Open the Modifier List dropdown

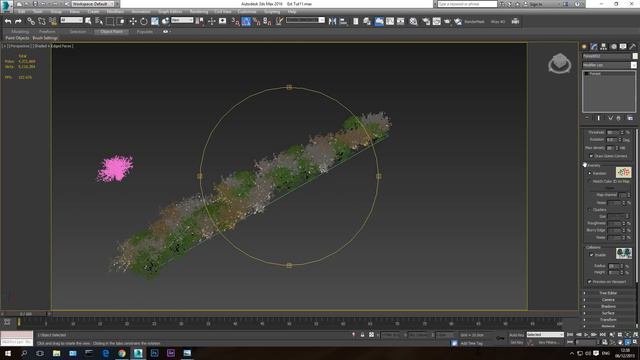pyautogui.click(x=609, y=65)
